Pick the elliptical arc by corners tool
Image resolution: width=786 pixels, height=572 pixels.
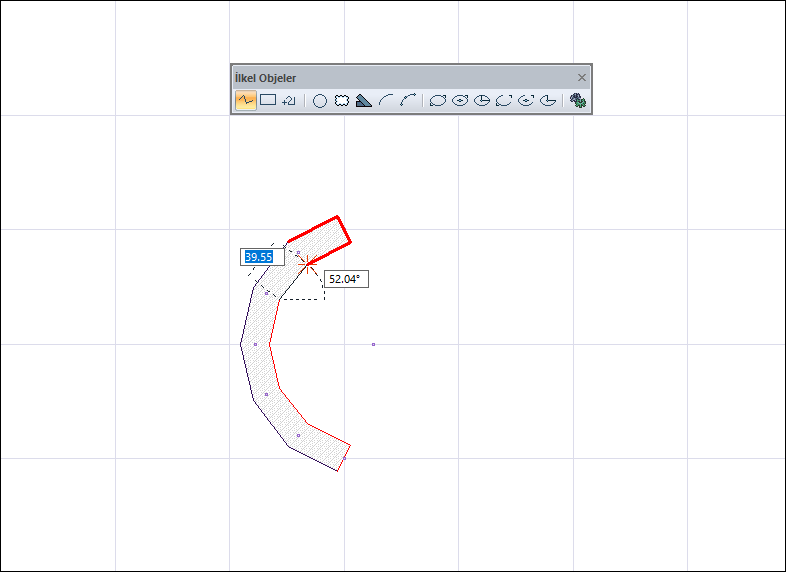[x=504, y=101]
